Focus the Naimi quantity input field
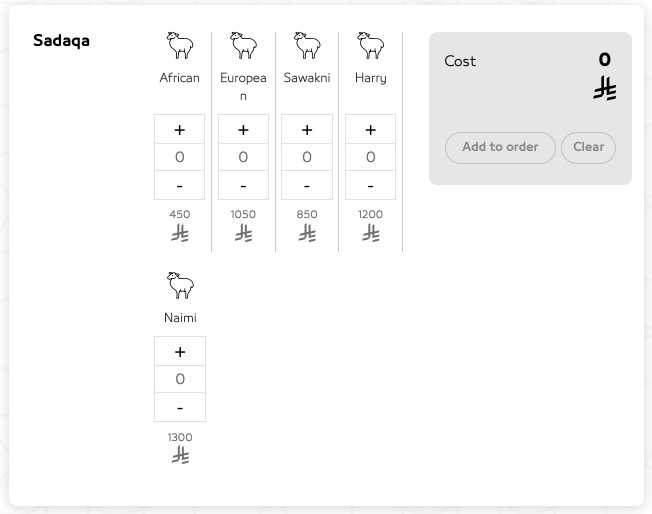652x514 pixels. [x=180, y=380]
